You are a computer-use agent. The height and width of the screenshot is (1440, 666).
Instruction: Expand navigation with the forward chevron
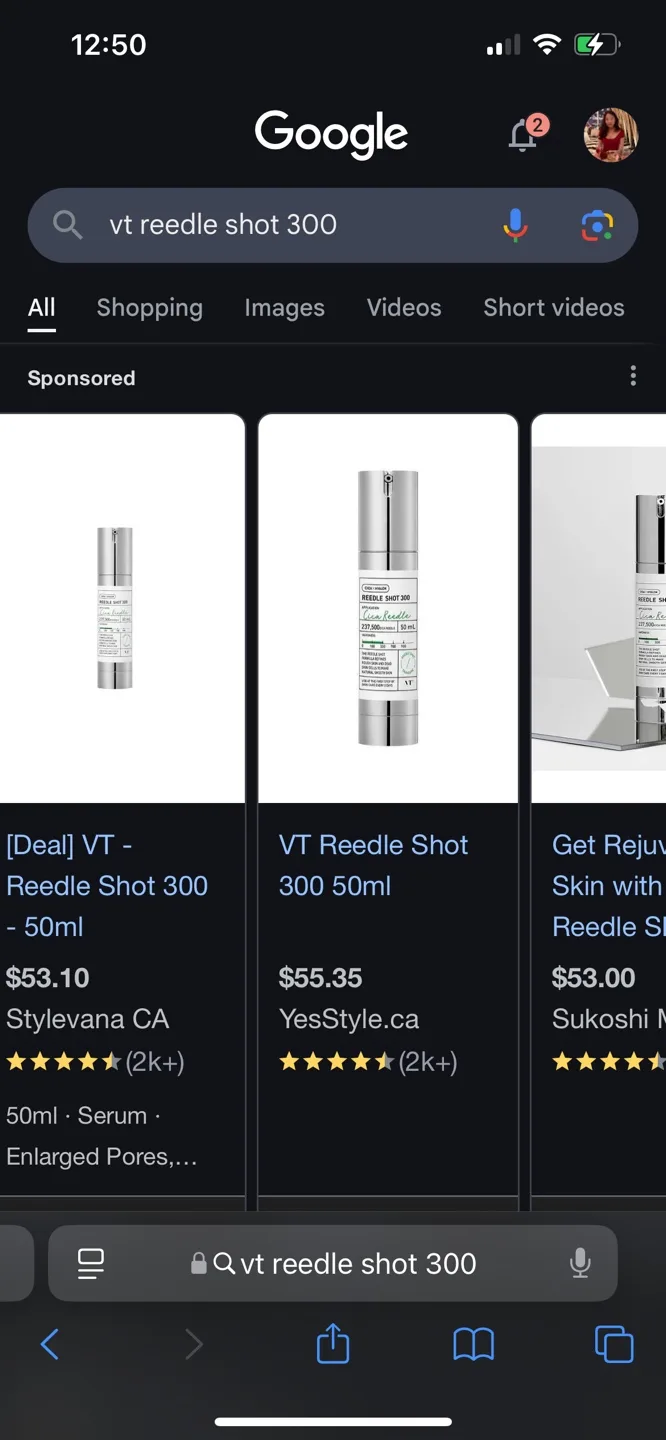[x=194, y=1345]
